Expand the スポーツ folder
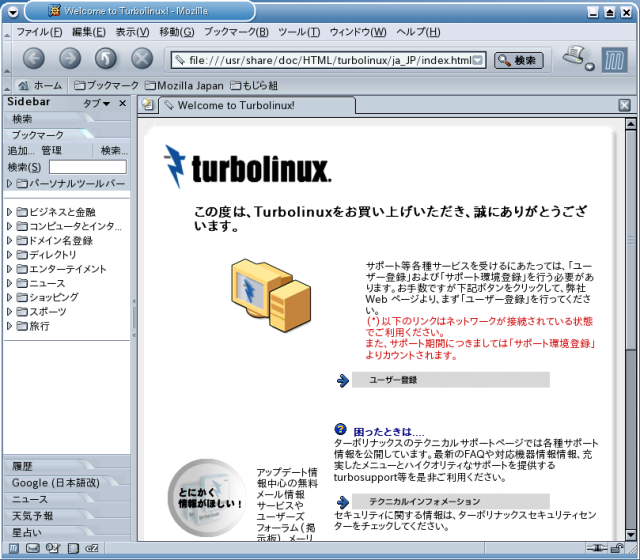 point(9,311)
